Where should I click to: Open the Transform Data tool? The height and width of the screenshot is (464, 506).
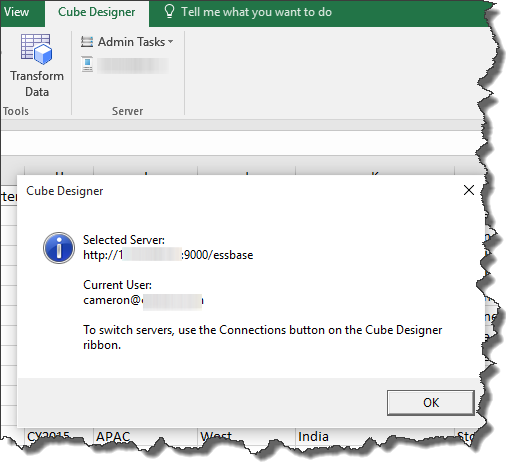tap(37, 66)
